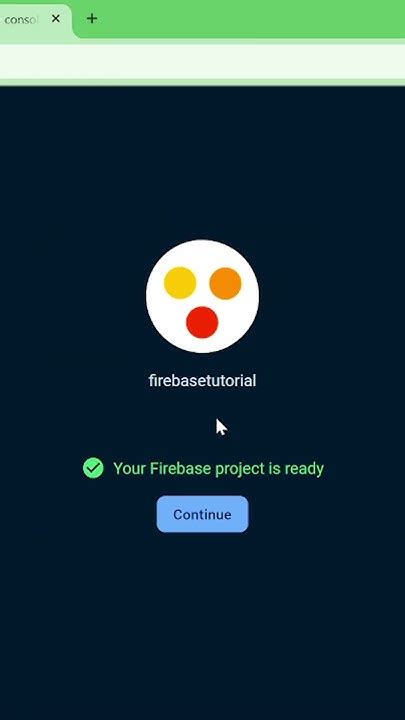This screenshot has height=720, width=405.
Task: Select the white circular project avatar
Action: point(202,296)
